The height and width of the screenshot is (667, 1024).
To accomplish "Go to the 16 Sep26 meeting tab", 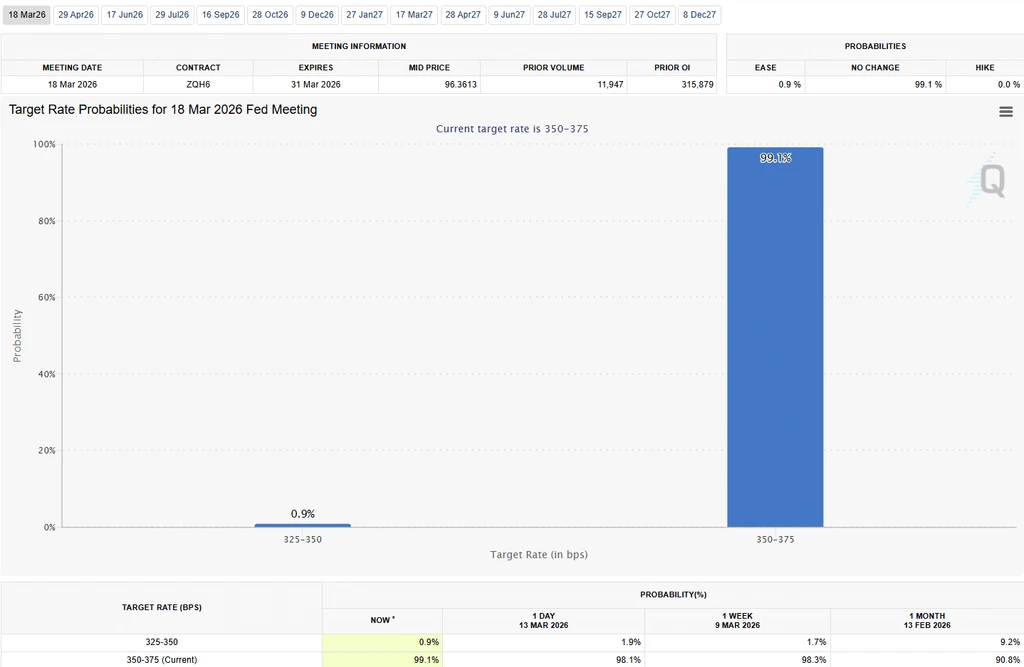I will [x=221, y=14].
